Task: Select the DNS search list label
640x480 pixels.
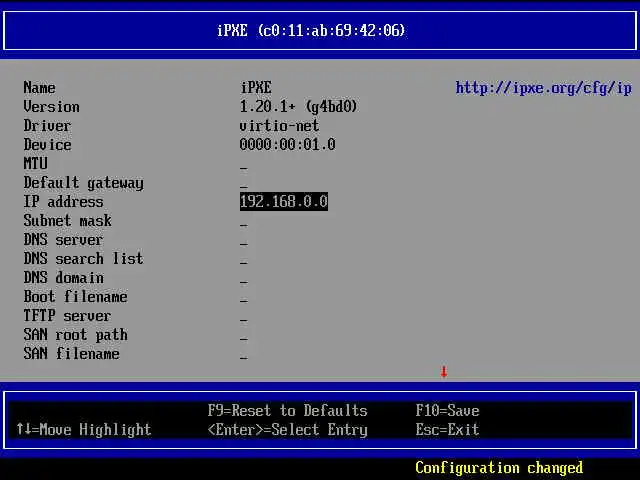Action: (83, 259)
